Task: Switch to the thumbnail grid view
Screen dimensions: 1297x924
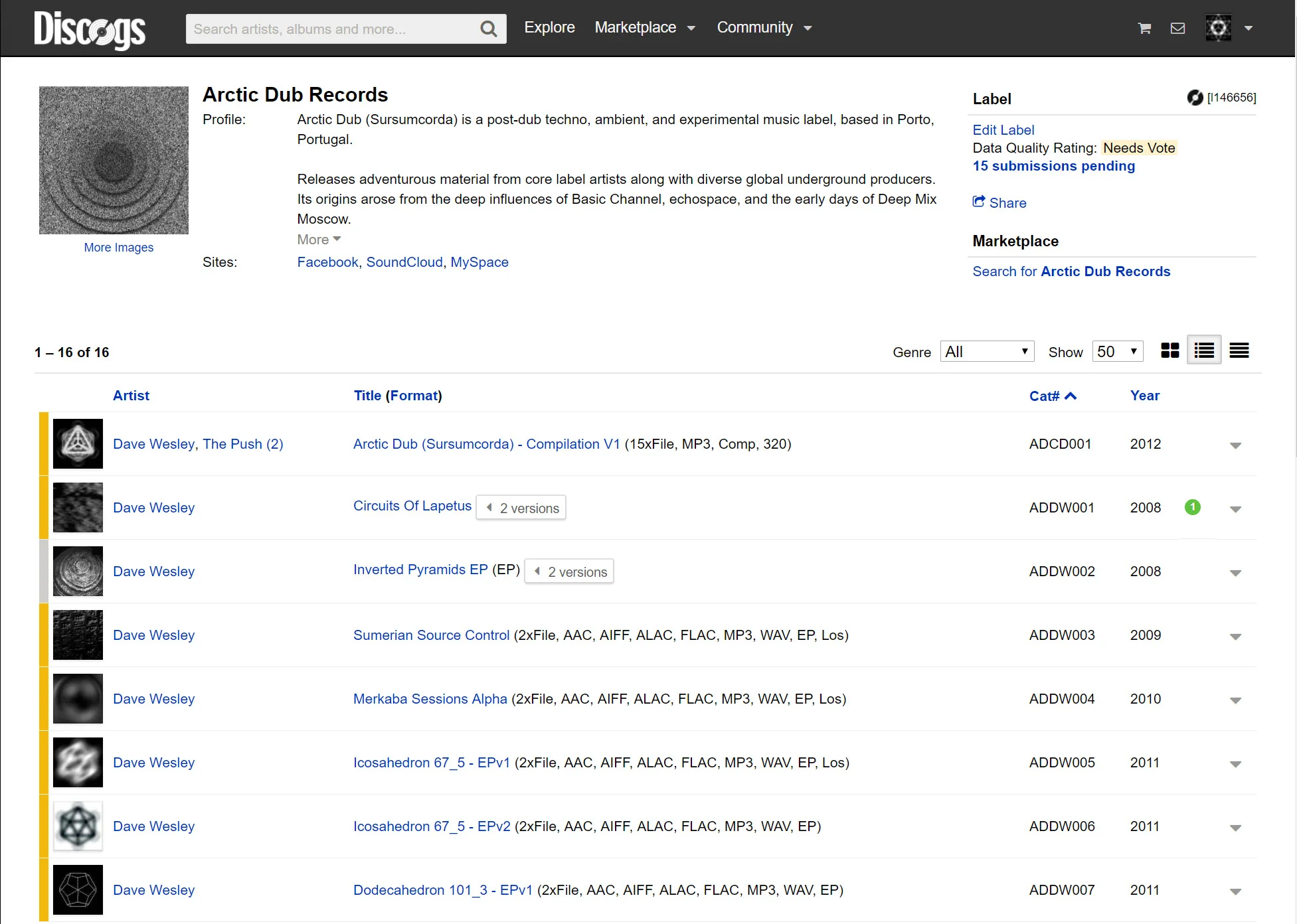Action: pyautogui.click(x=1169, y=350)
